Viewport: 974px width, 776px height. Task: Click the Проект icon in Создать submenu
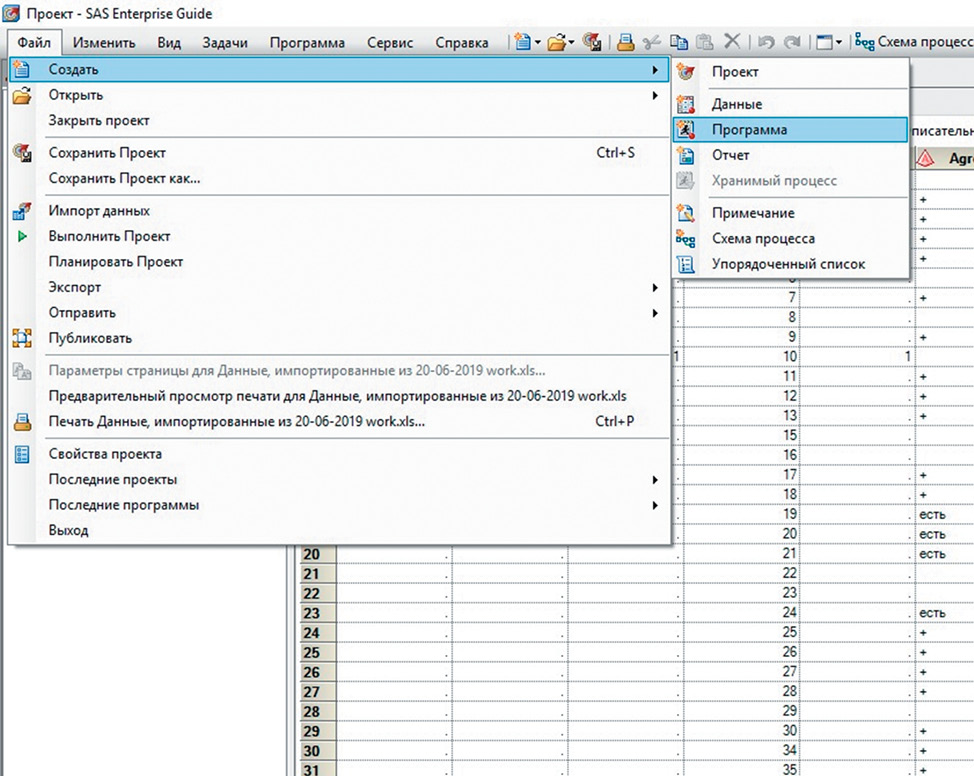click(685, 72)
